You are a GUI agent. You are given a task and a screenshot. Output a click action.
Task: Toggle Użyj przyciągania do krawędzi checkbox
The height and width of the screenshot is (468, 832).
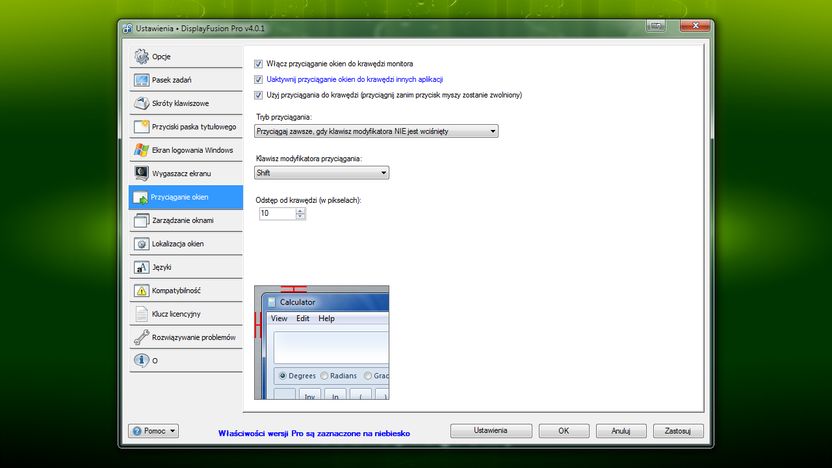click(x=258, y=95)
